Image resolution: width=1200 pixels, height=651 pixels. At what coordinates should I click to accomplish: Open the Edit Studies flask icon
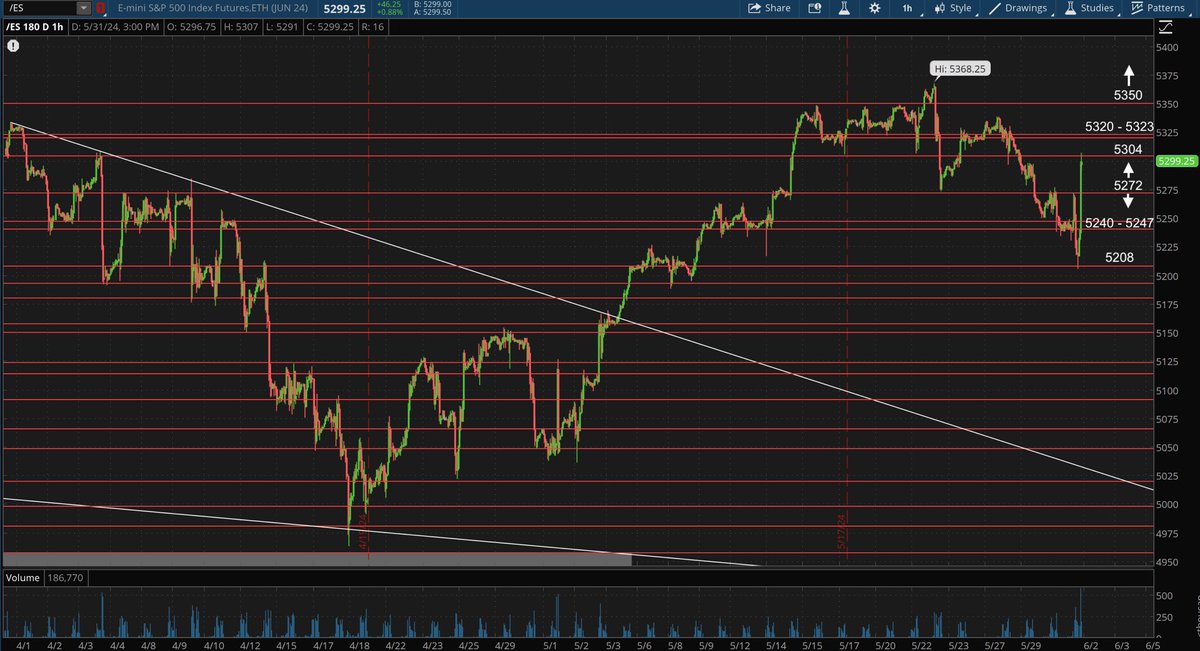coord(843,8)
